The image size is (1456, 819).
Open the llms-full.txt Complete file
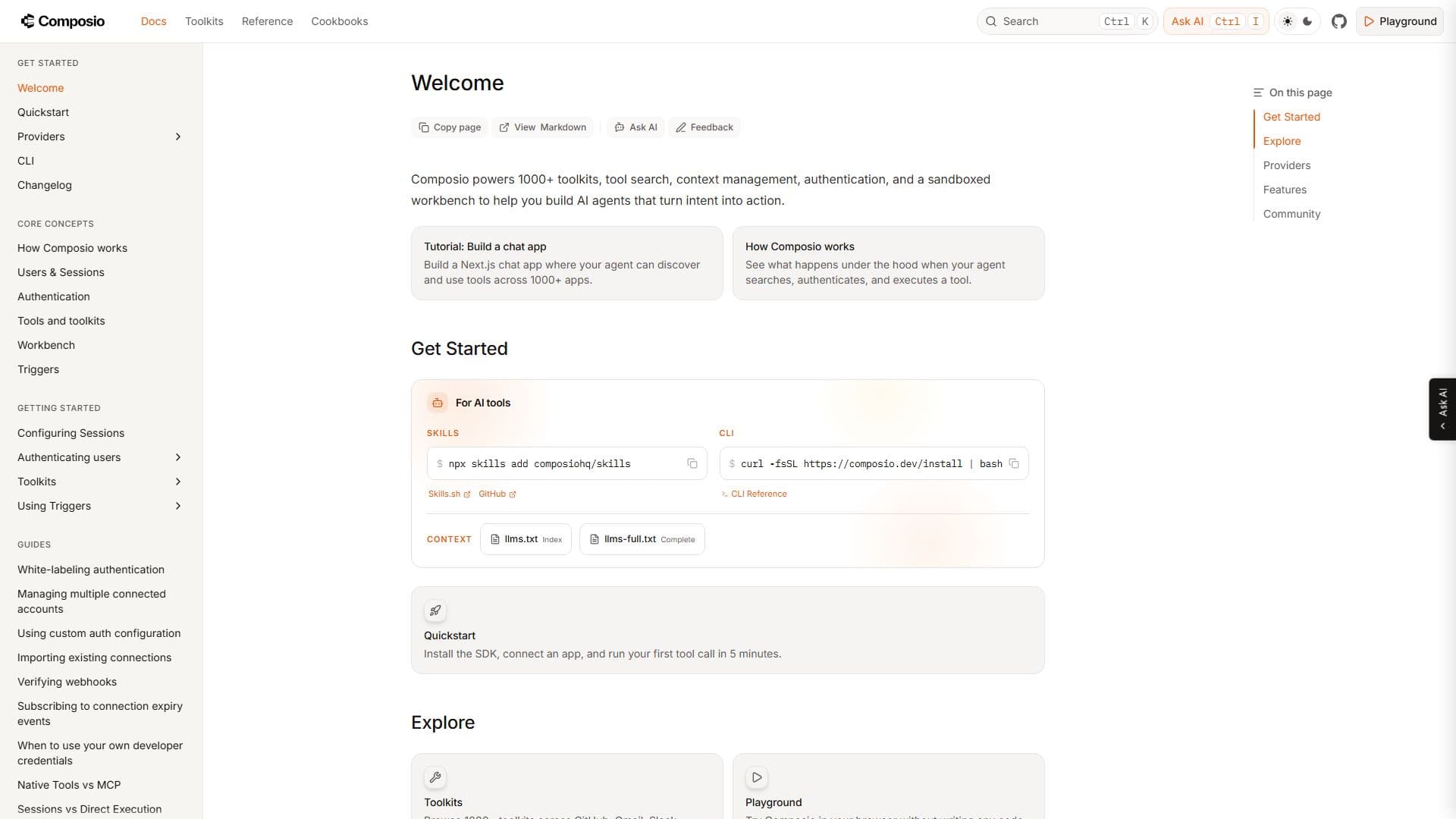642,539
